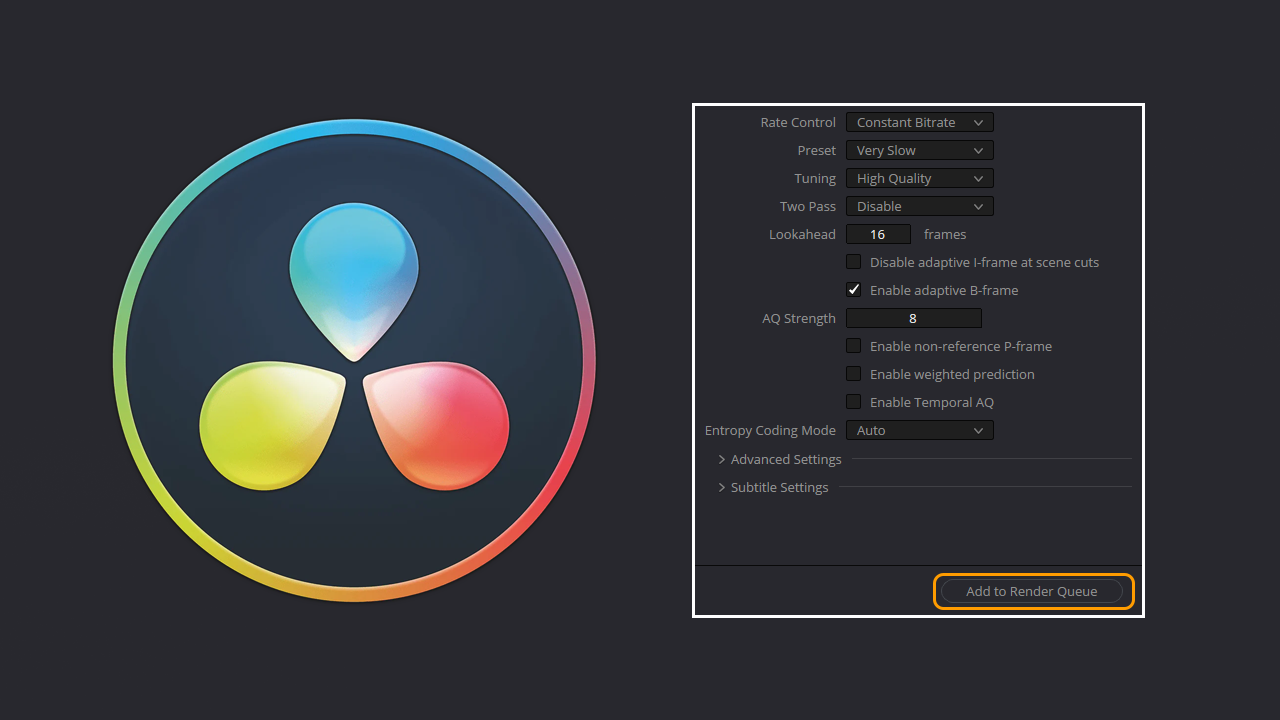Uncheck Enable adaptive B-frame checkbox
Image resolution: width=1280 pixels, height=720 pixels.
[853, 290]
